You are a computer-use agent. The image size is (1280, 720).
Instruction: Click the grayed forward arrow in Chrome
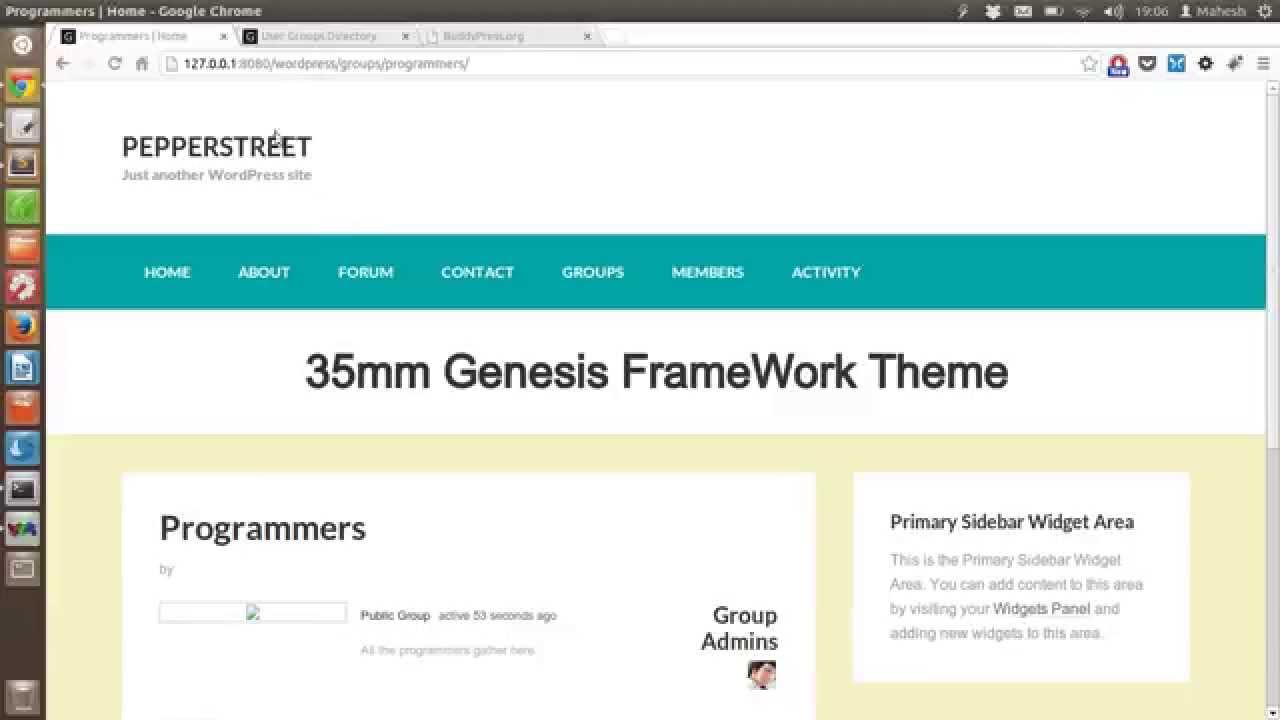pos(88,63)
